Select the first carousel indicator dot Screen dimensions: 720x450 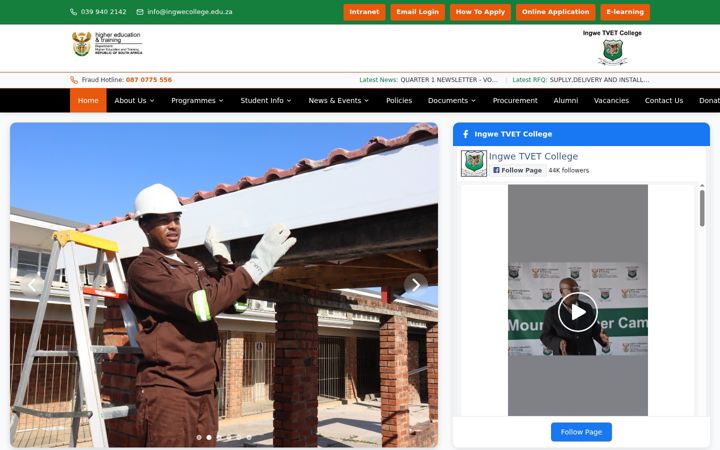click(x=199, y=438)
